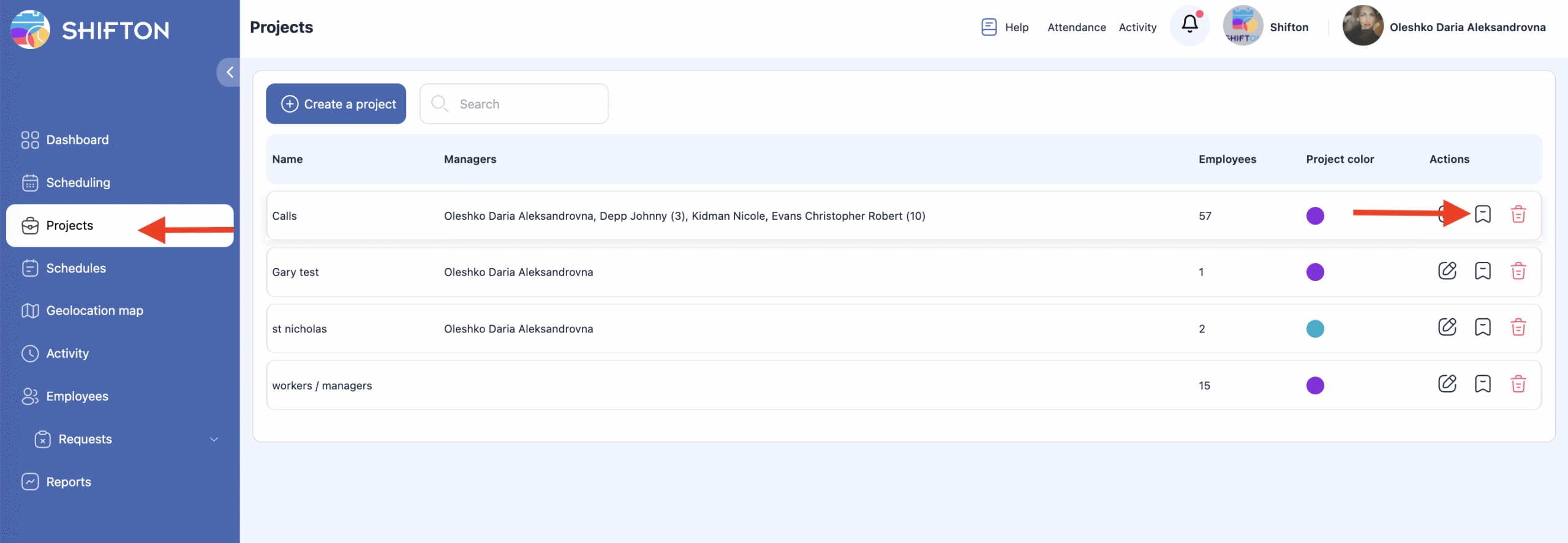1568x543 pixels.
Task: Open Oleshko Daria Aleksandrovna profile menu
Action: pos(1444,27)
